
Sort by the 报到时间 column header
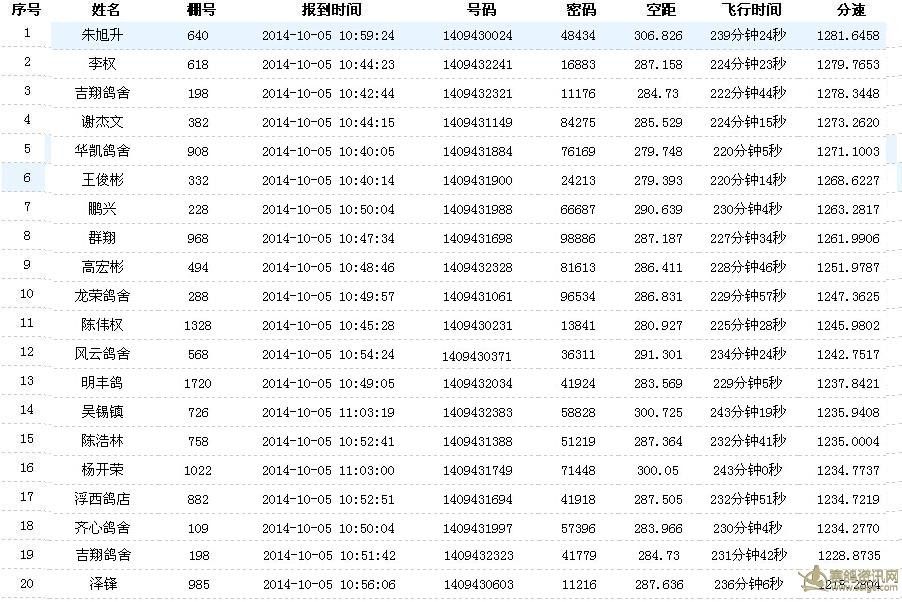pyautogui.click(x=331, y=10)
